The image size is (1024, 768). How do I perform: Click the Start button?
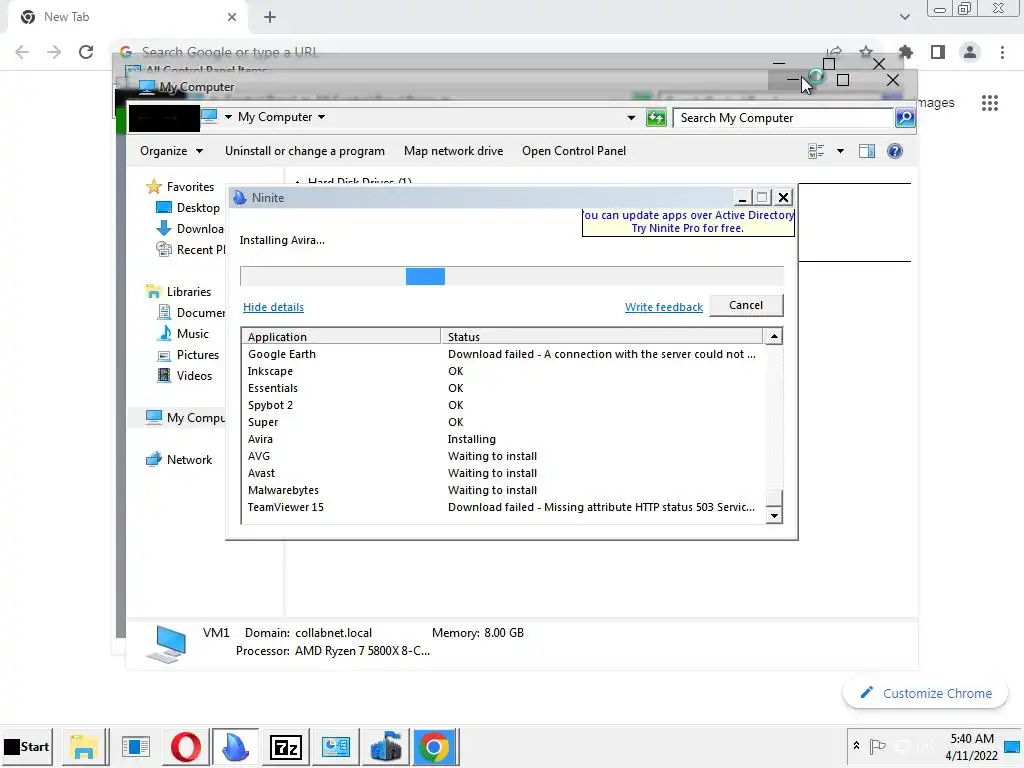click(x=27, y=746)
